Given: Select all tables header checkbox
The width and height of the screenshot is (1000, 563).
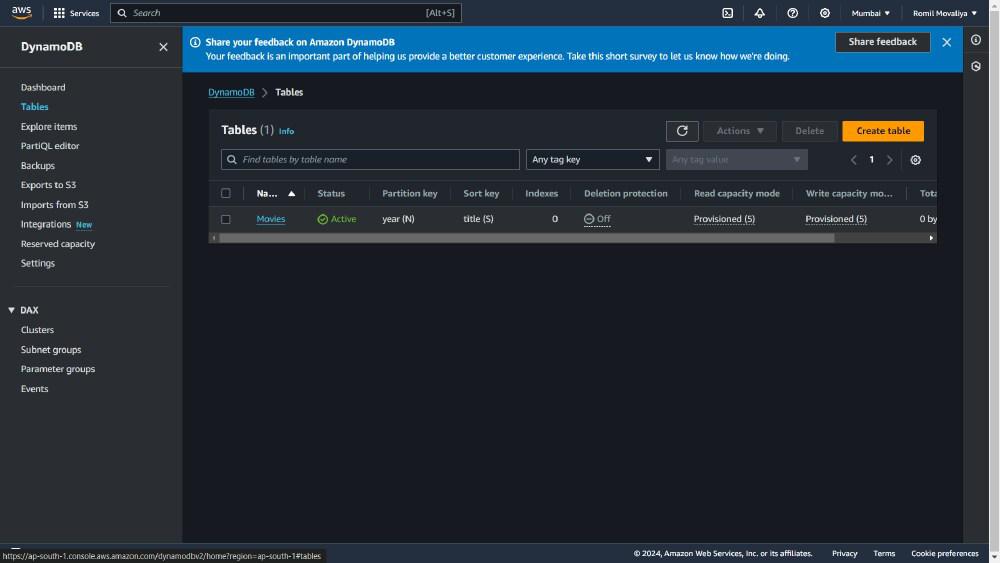Looking at the screenshot, I should [226, 193].
